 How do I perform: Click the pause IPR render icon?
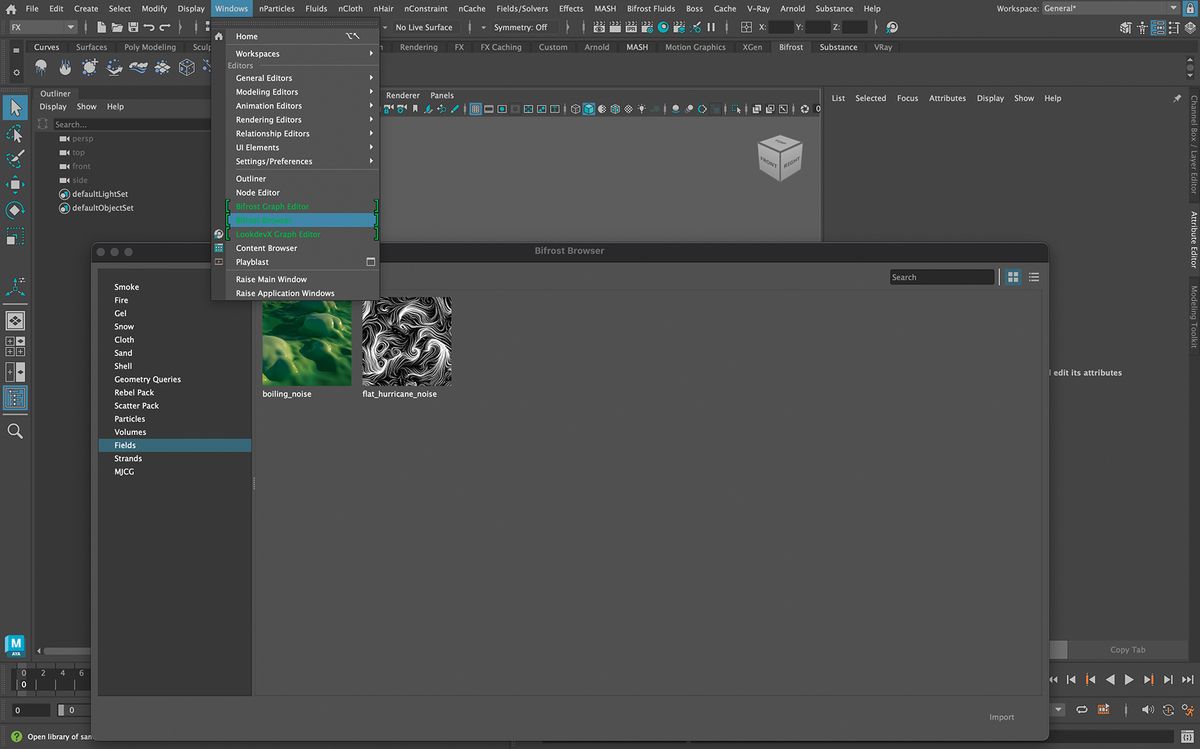tap(711, 27)
